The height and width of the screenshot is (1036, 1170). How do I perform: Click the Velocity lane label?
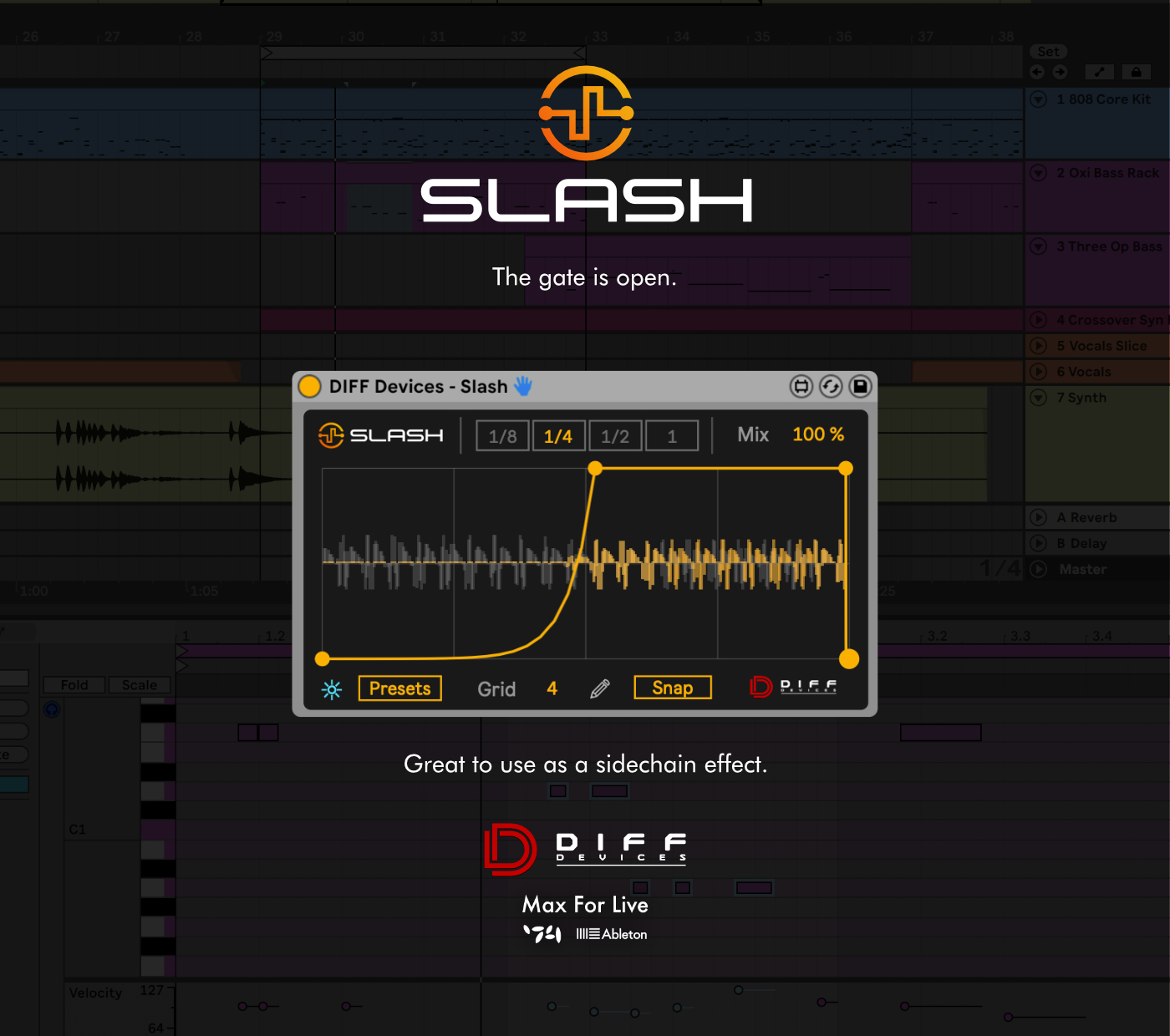point(95,993)
